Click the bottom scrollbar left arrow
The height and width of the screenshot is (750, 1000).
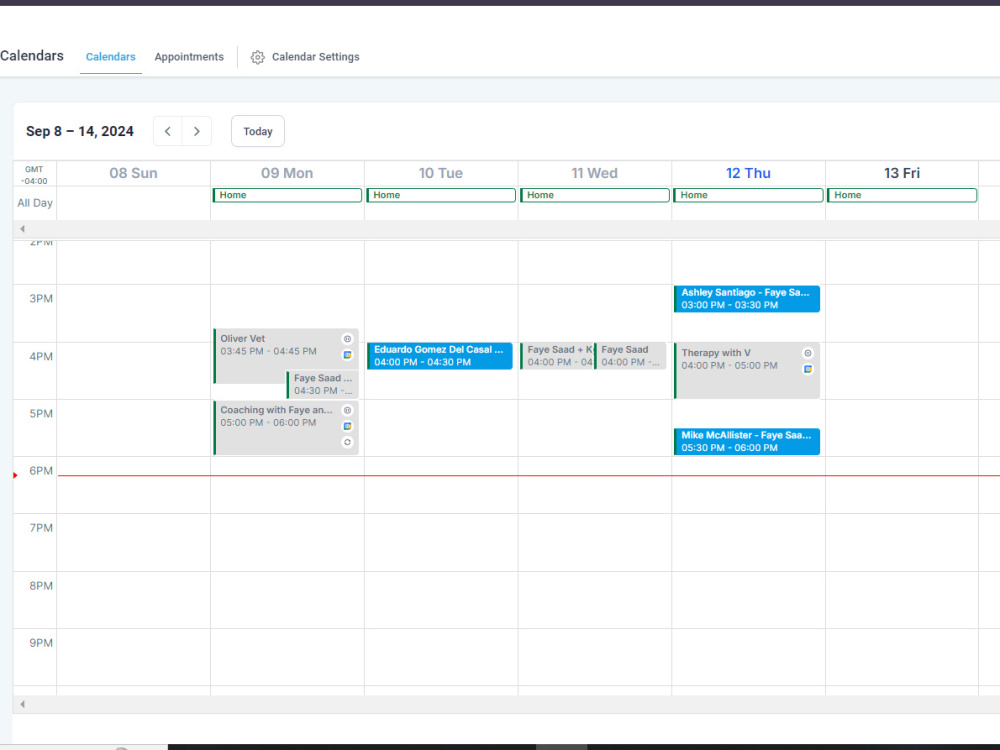tap(22, 704)
